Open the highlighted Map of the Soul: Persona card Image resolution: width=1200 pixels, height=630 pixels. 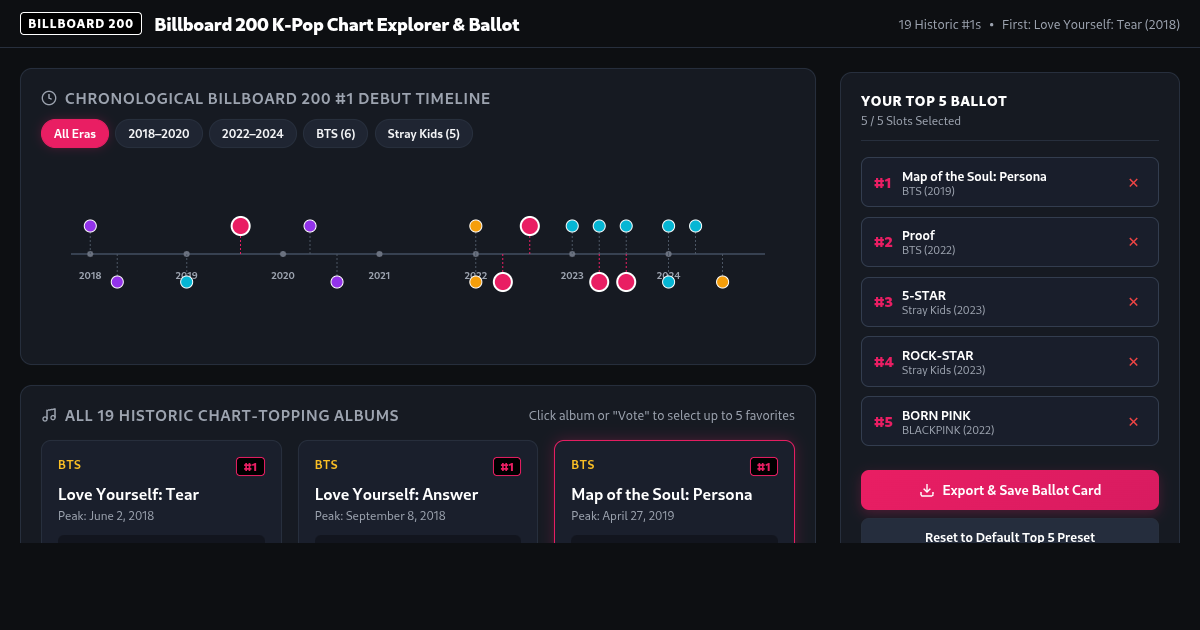click(675, 491)
